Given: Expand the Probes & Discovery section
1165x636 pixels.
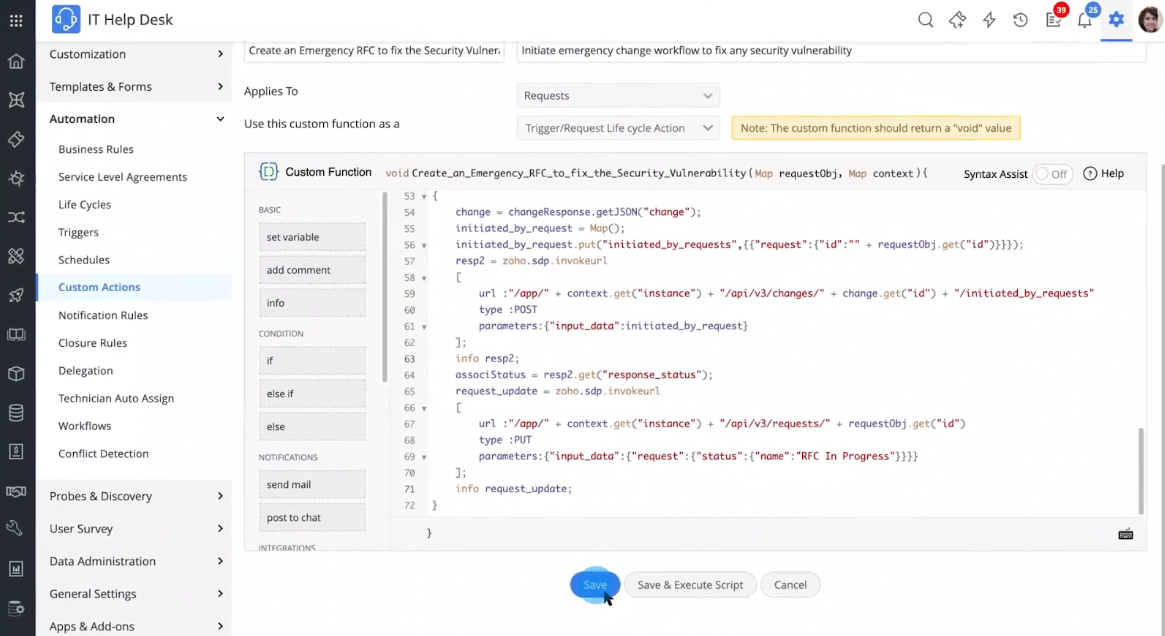Looking at the screenshot, I should 135,496.
